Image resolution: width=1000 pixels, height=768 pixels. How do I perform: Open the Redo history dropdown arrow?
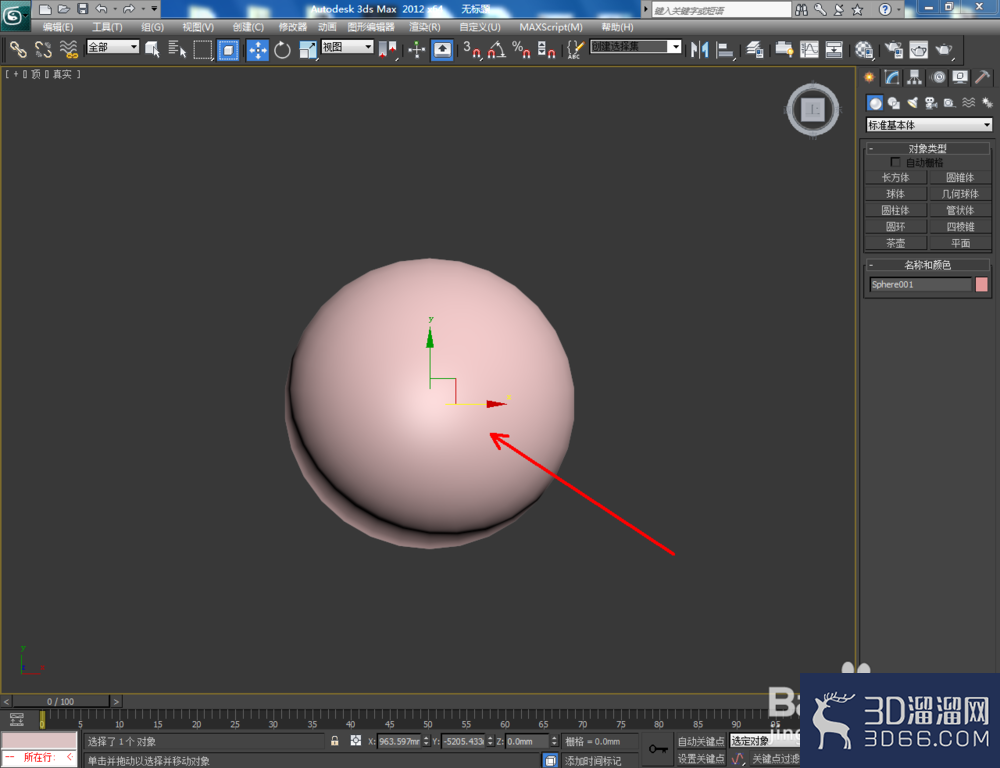click(x=142, y=9)
